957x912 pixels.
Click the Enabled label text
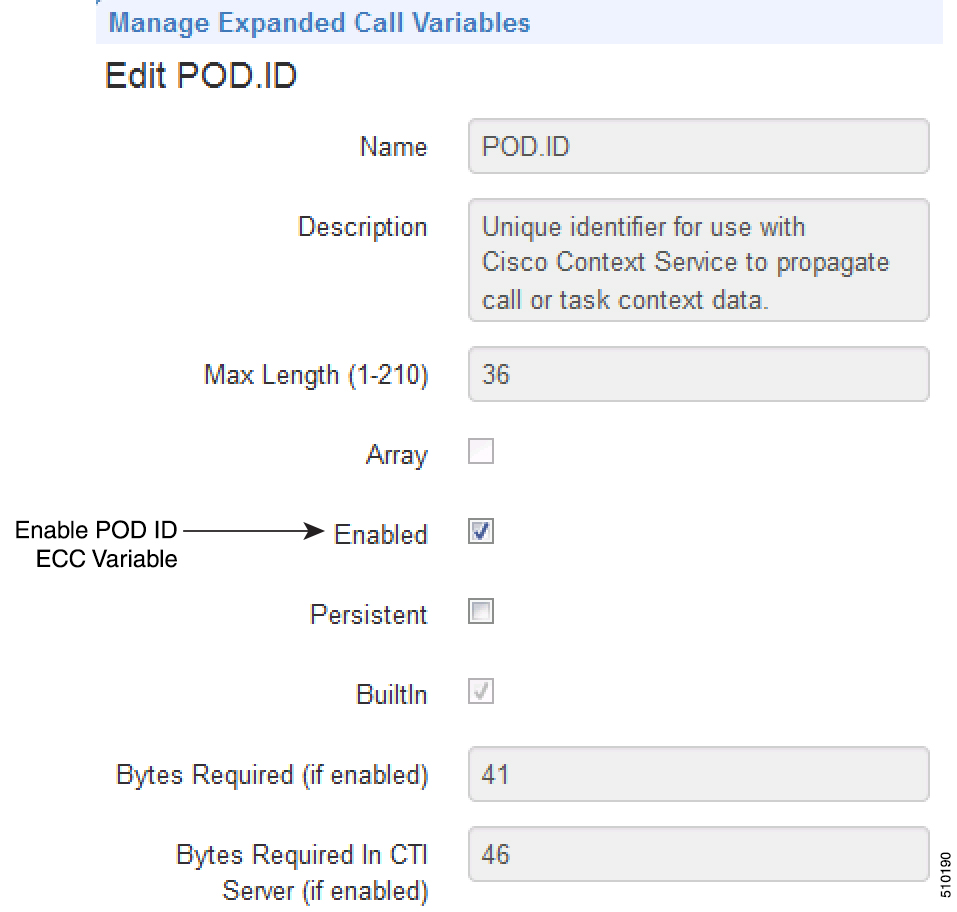point(381,535)
